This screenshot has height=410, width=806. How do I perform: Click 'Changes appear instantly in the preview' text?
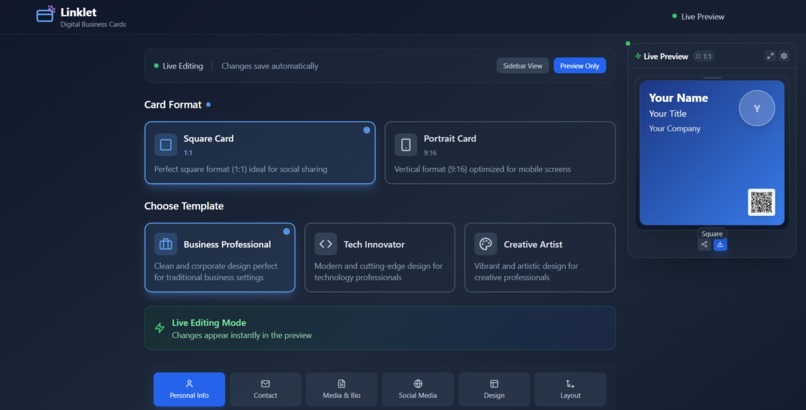242,335
